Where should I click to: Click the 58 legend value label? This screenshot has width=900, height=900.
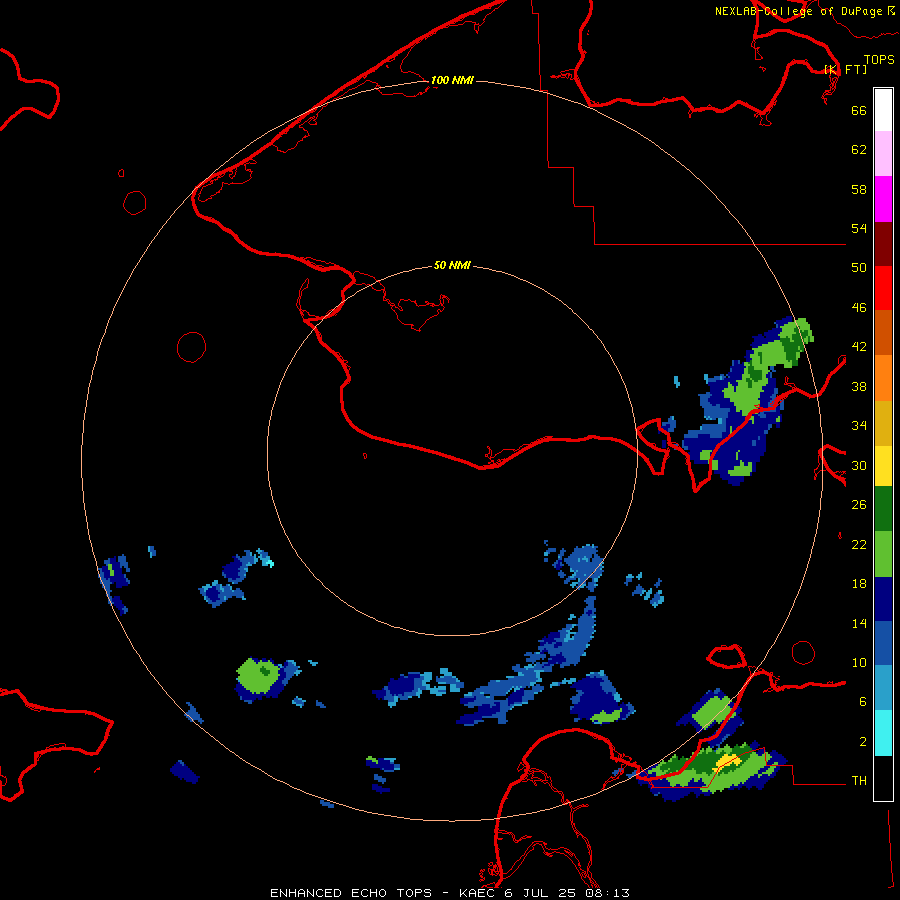point(859,189)
